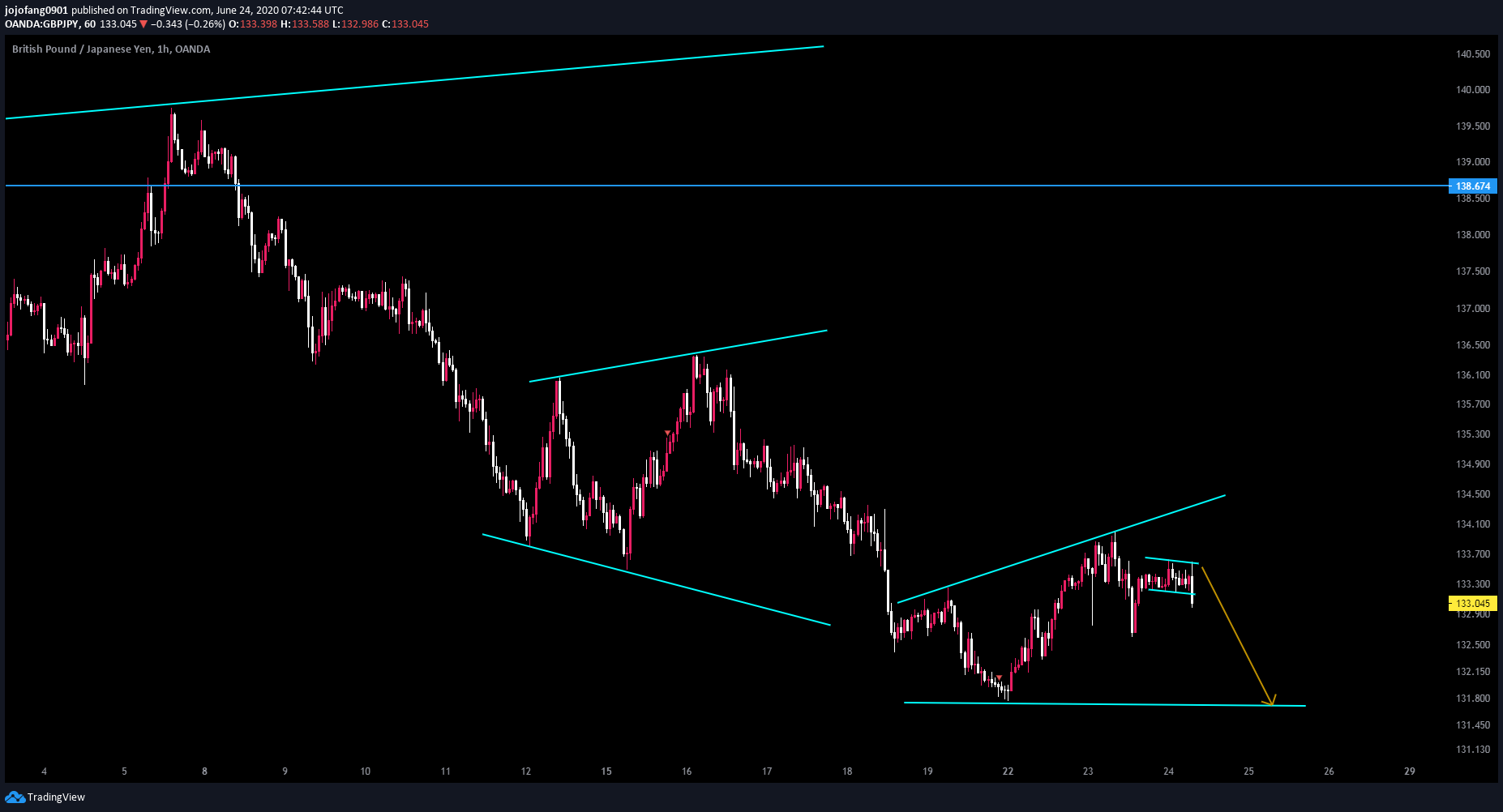Click date label 29 on time axis
The height and width of the screenshot is (812, 1503).
click(x=1410, y=771)
